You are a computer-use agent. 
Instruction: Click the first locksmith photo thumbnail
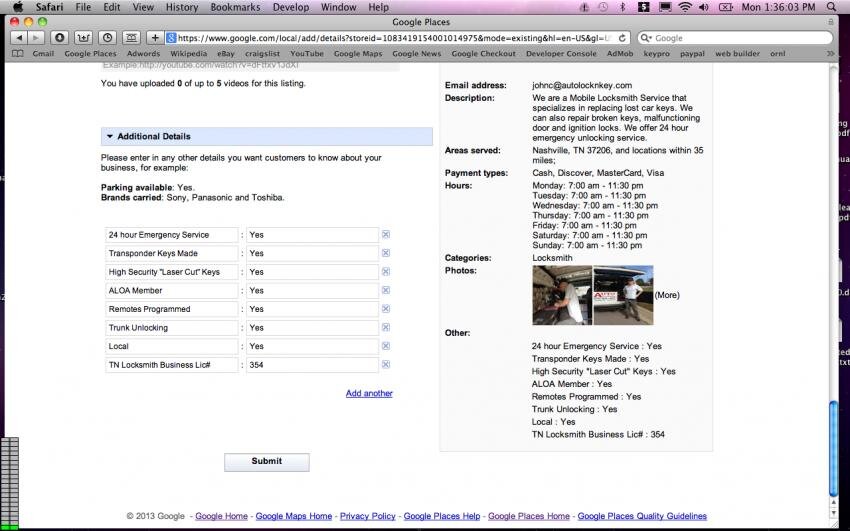(x=562, y=295)
